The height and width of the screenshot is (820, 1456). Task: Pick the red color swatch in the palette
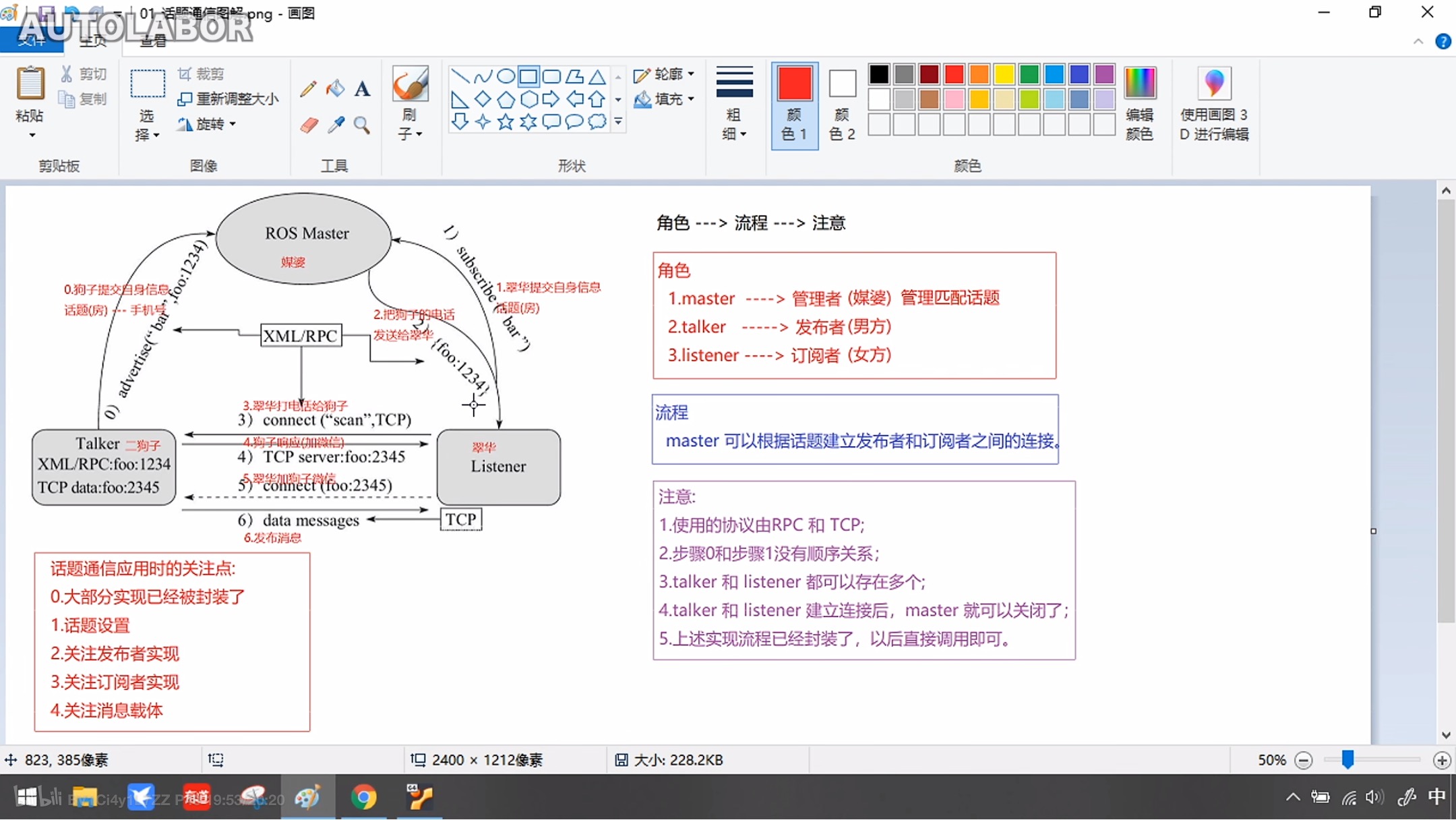click(953, 74)
